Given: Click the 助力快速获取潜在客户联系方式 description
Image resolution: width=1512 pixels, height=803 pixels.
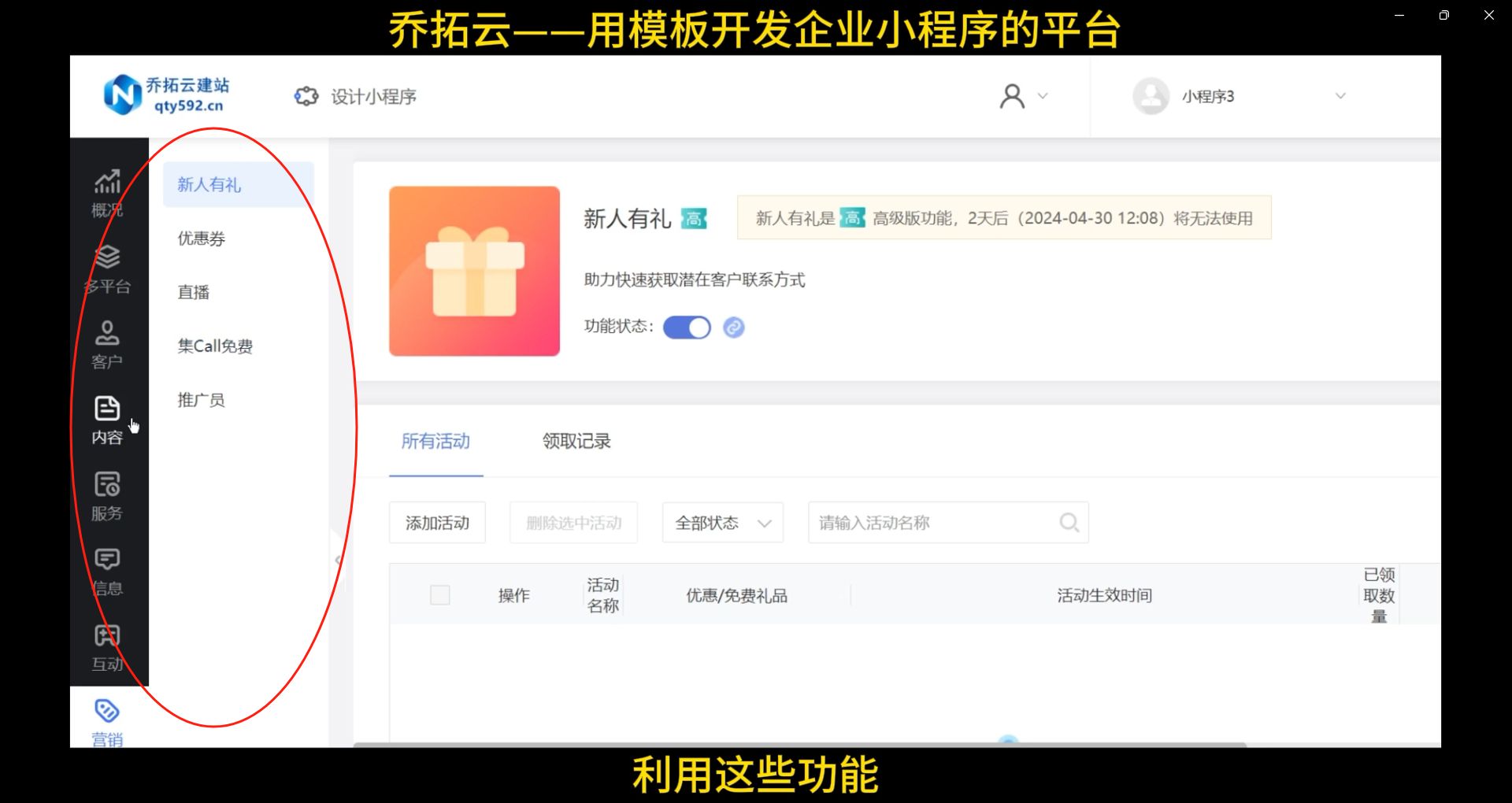Looking at the screenshot, I should pyautogui.click(x=694, y=279).
